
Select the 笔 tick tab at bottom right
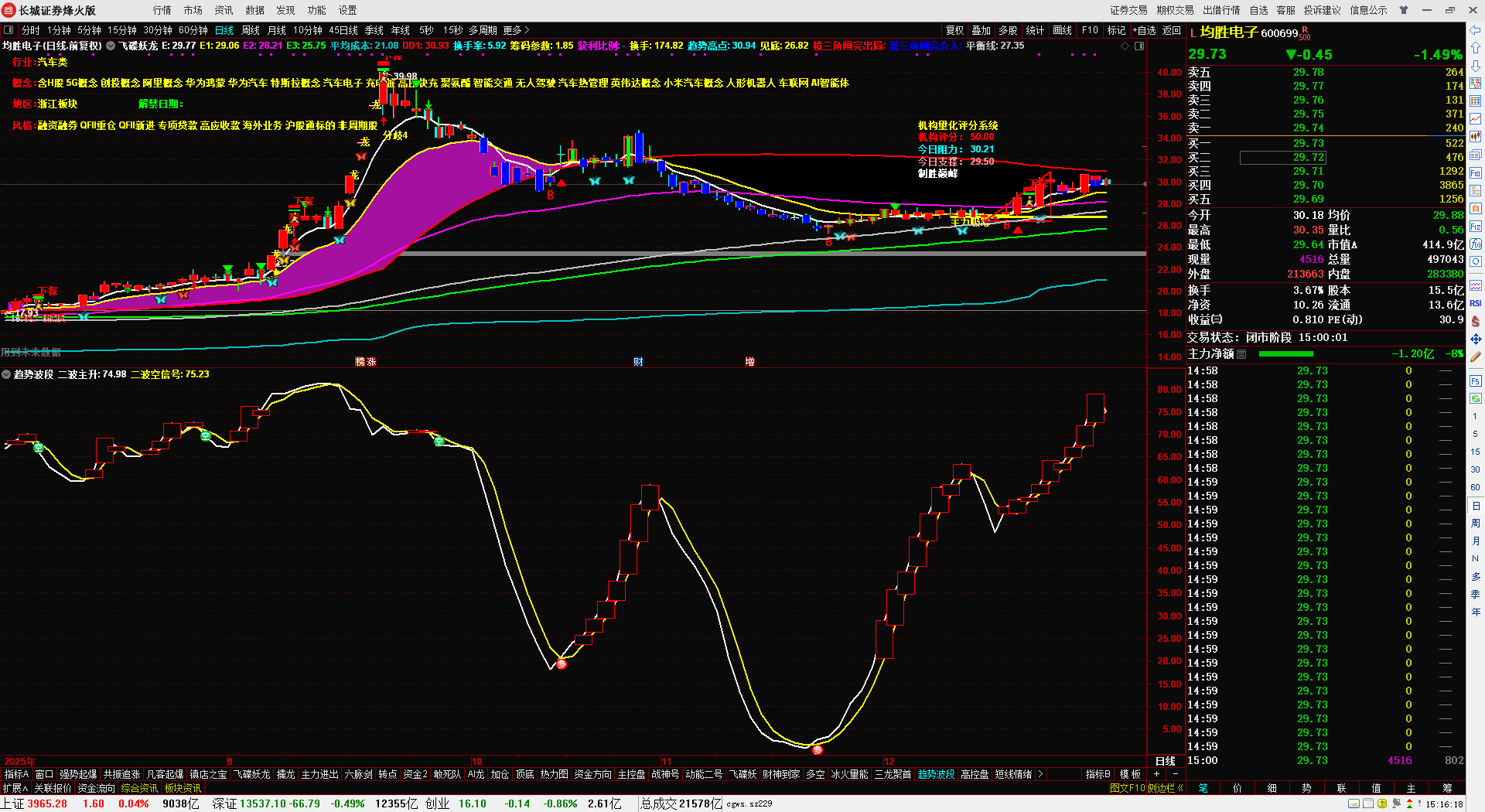[1203, 788]
